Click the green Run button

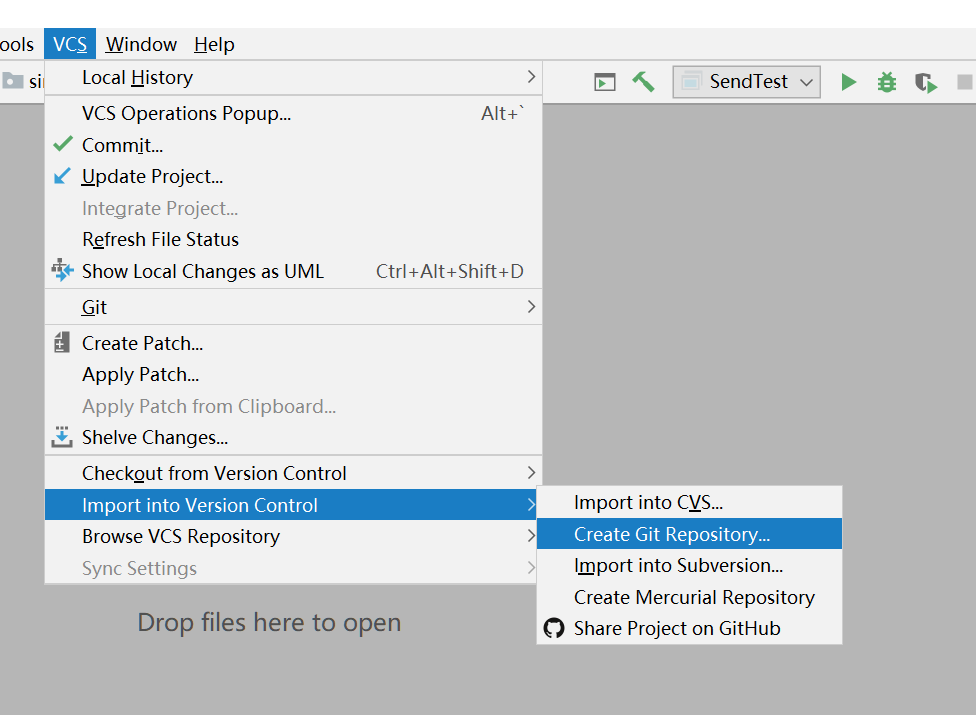coord(848,82)
